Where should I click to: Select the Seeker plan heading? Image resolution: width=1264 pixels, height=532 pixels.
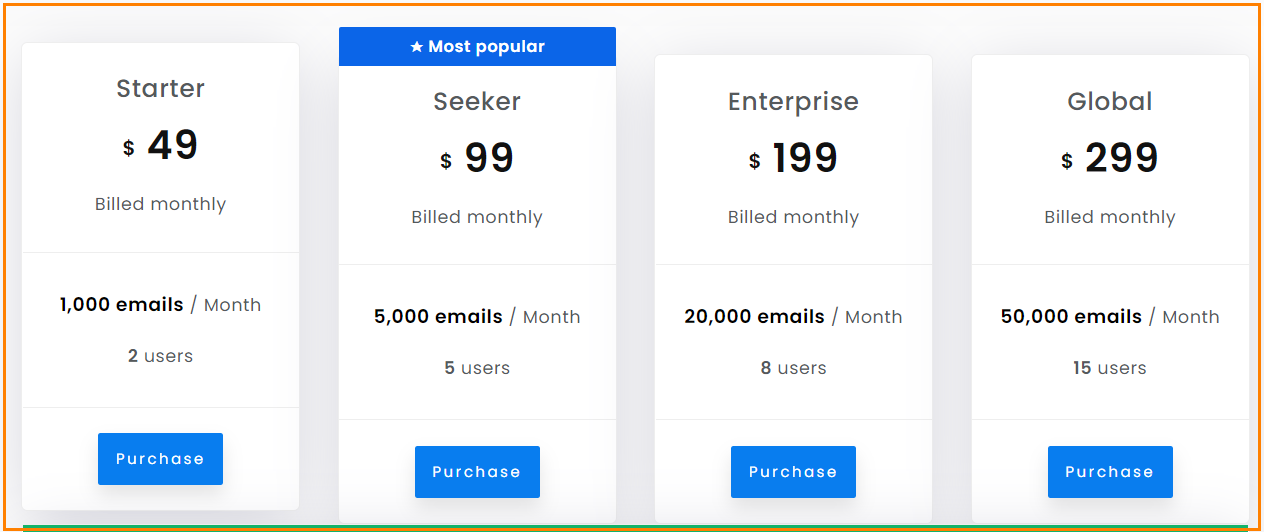[x=477, y=101]
